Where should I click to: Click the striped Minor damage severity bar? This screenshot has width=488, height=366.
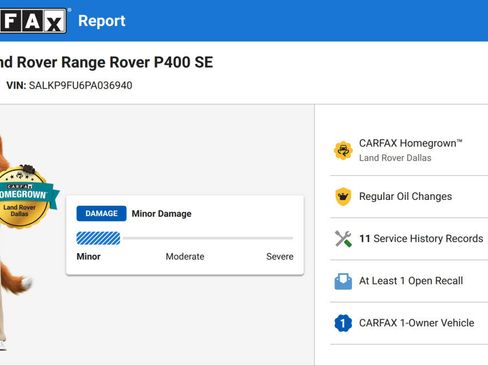pyautogui.click(x=98, y=238)
